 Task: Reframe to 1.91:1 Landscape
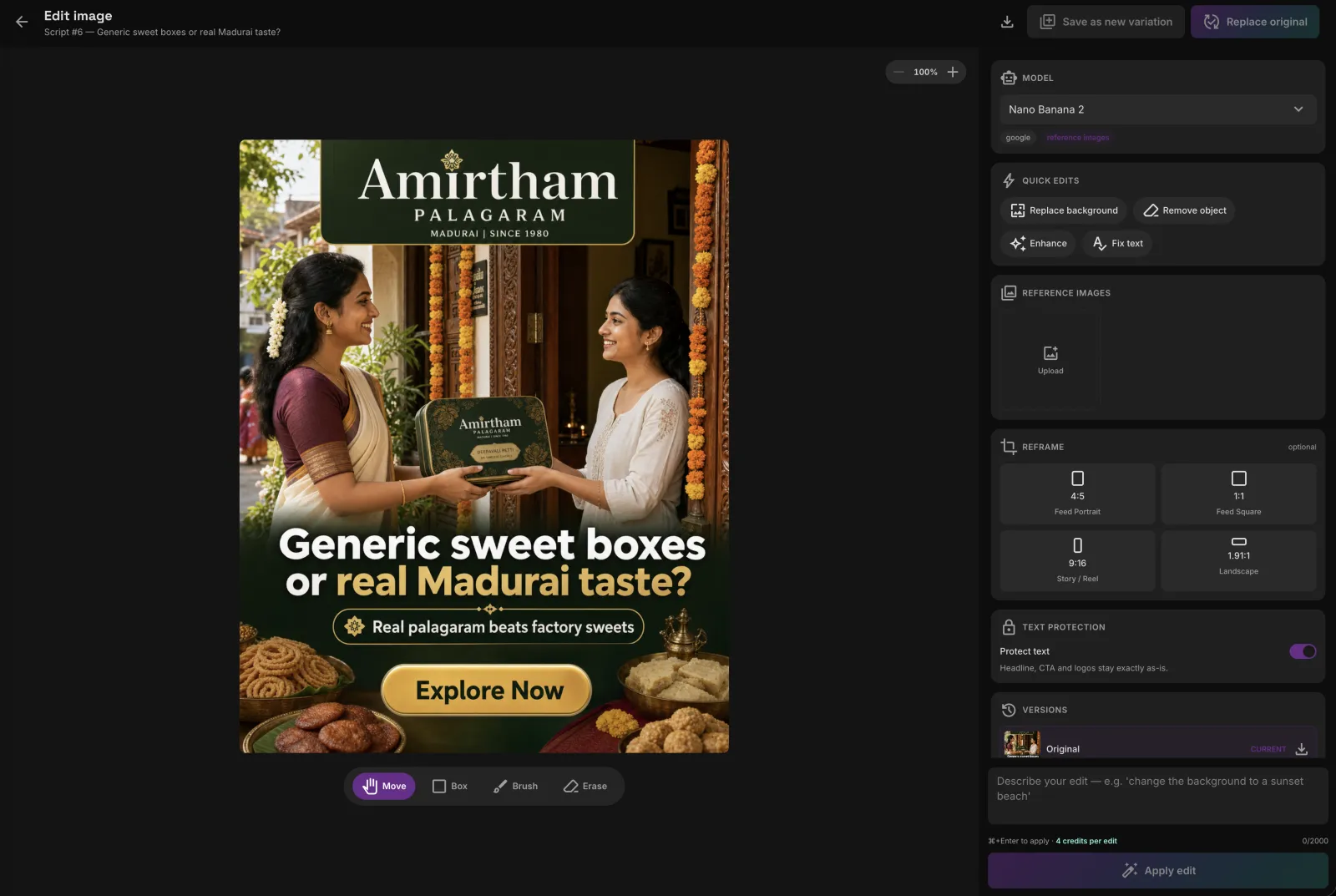(x=1238, y=560)
